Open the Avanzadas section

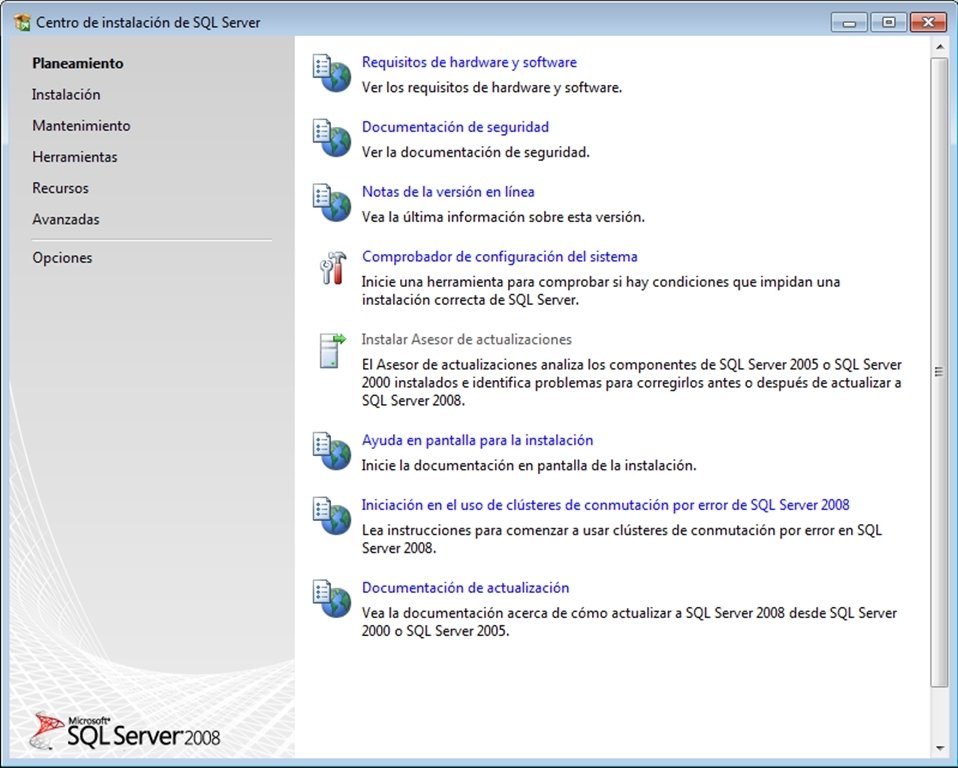point(65,219)
